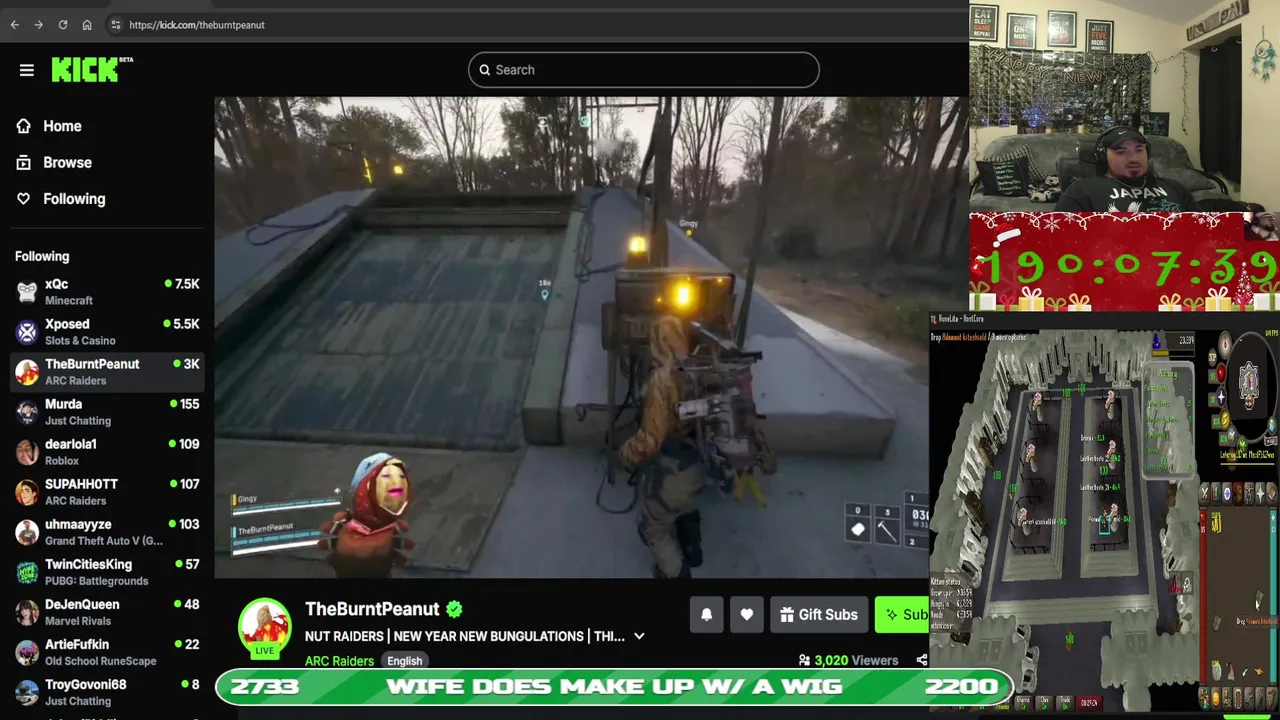
Task: Open Xposed channel in Following list
Action: coord(106,332)
